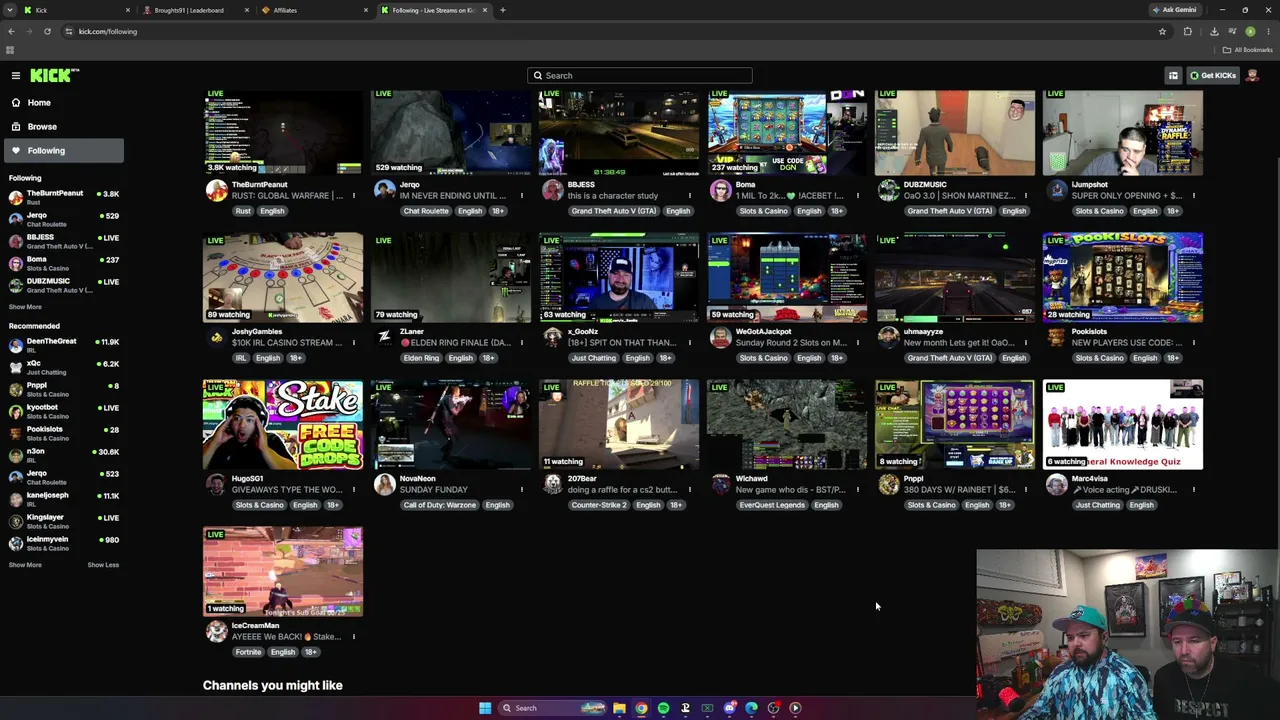Open options menu for Jerqo stream
The width and height of the screenshot is (1280, 720).
click(521, 196)
